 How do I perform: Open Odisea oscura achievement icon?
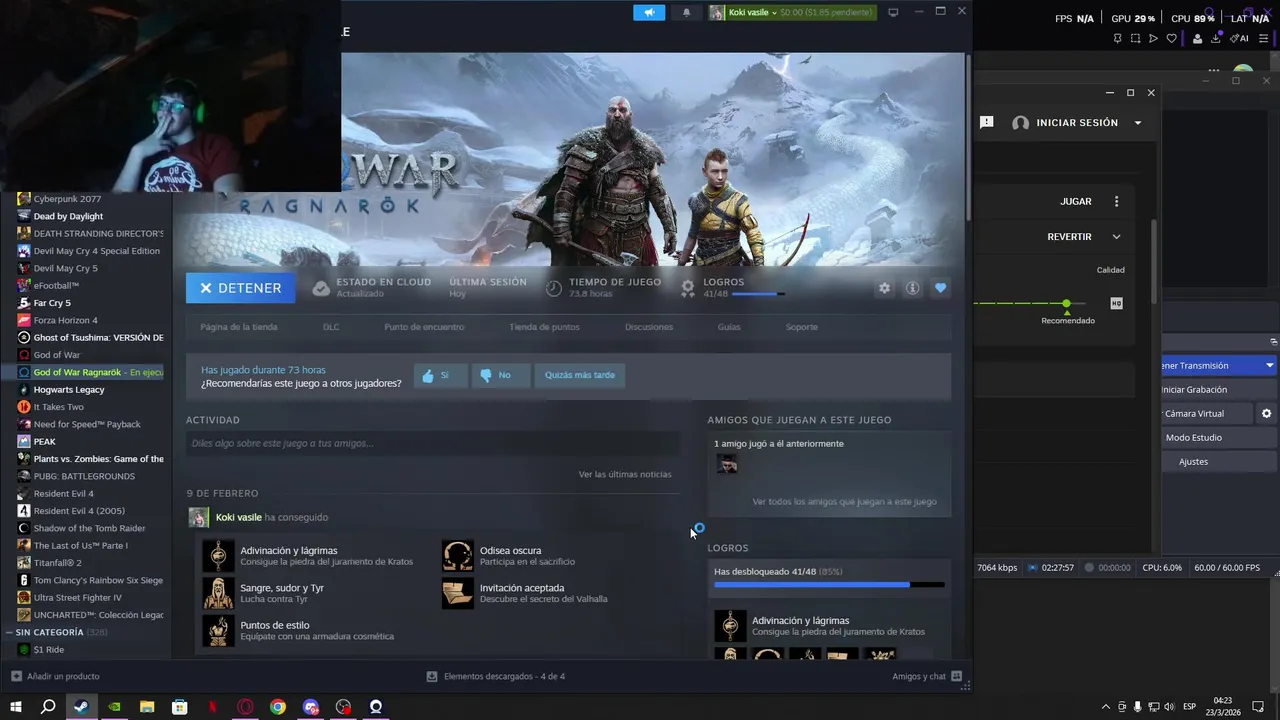458,556
